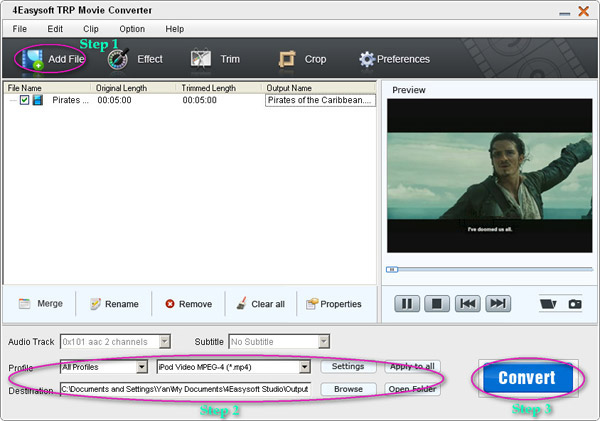Click the video preview image
Viewport: 600px width, 421px height.
[489, 176]
